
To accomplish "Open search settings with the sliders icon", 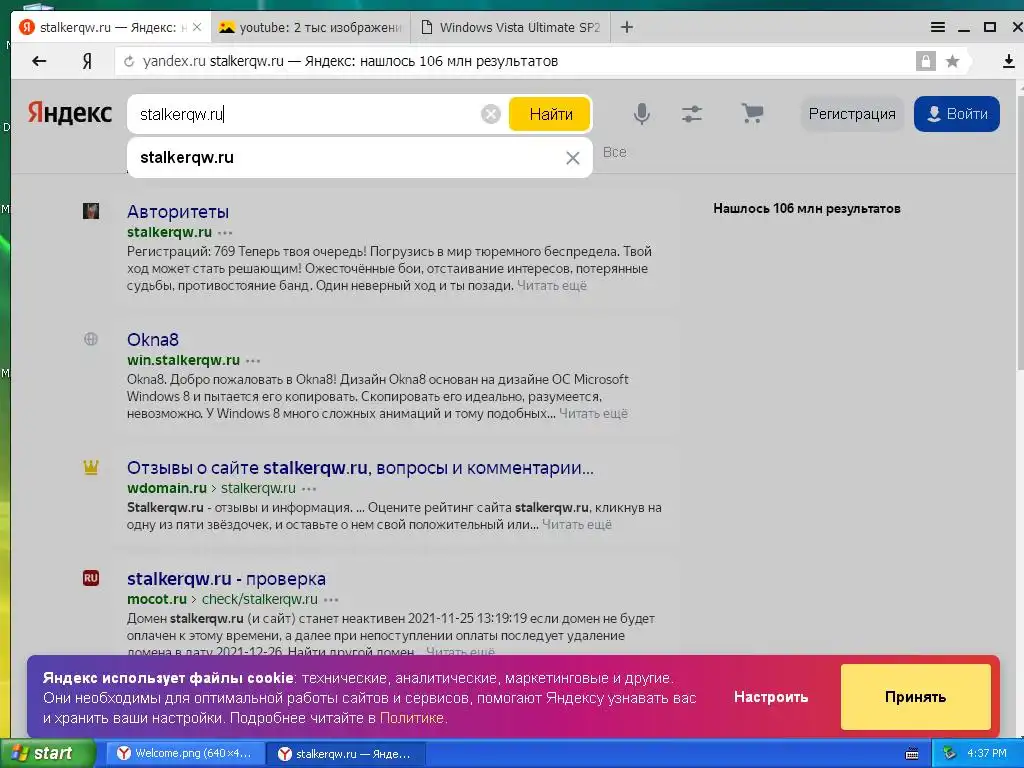I will pos(692,114).
